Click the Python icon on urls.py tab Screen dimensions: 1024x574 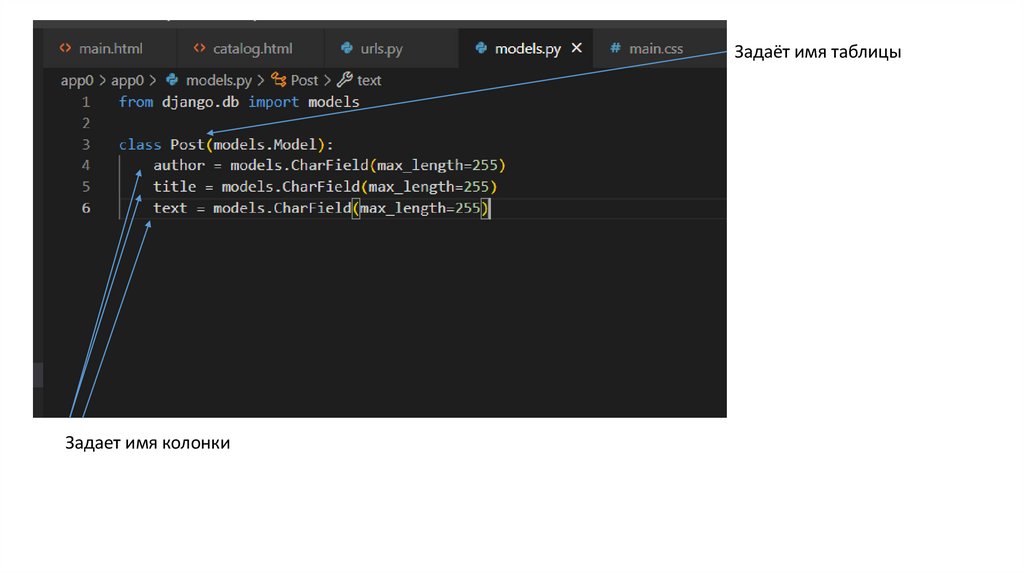(347, 48)
